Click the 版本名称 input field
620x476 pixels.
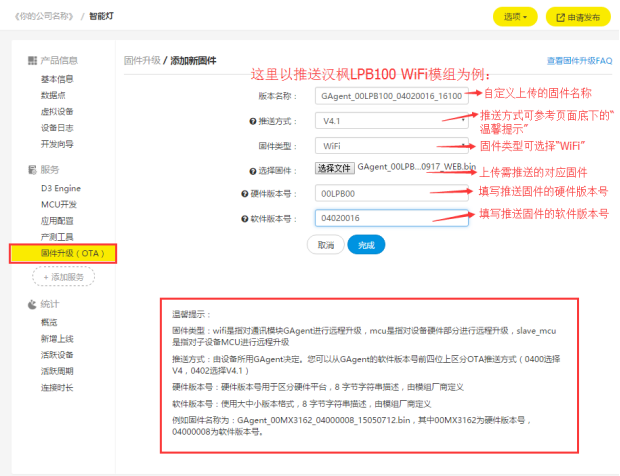point(392,96)
